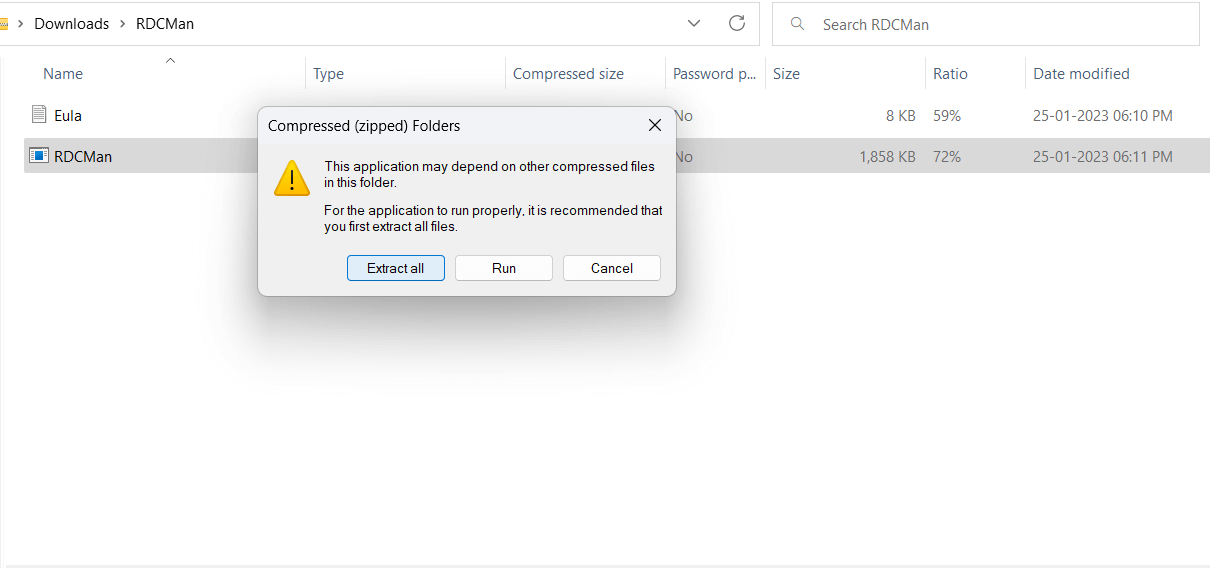Go to Downloads in the breadcrumb

click(x=71, y=24)
